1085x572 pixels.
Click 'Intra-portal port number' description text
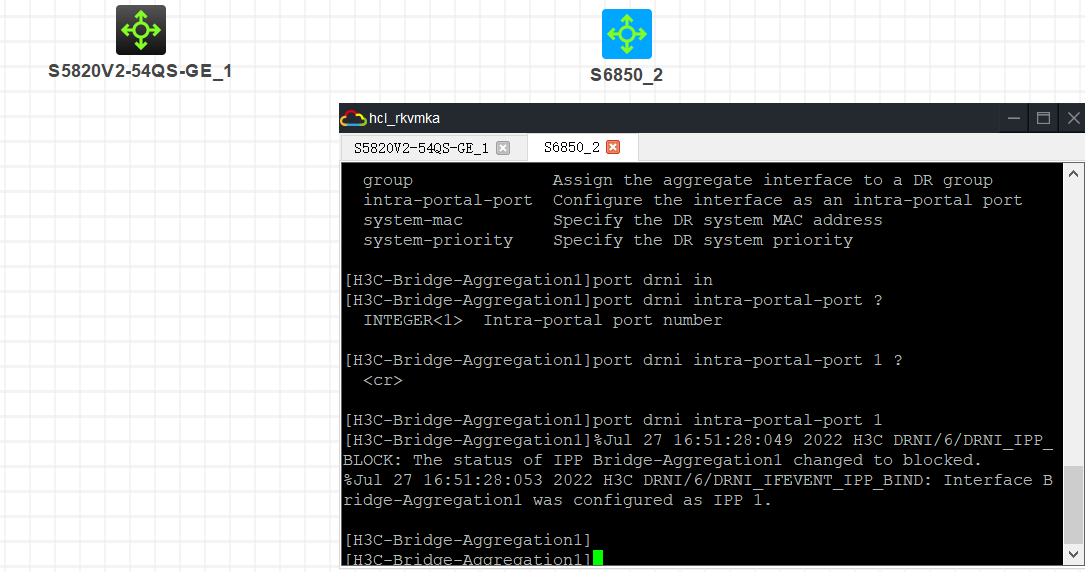point(603,320)
